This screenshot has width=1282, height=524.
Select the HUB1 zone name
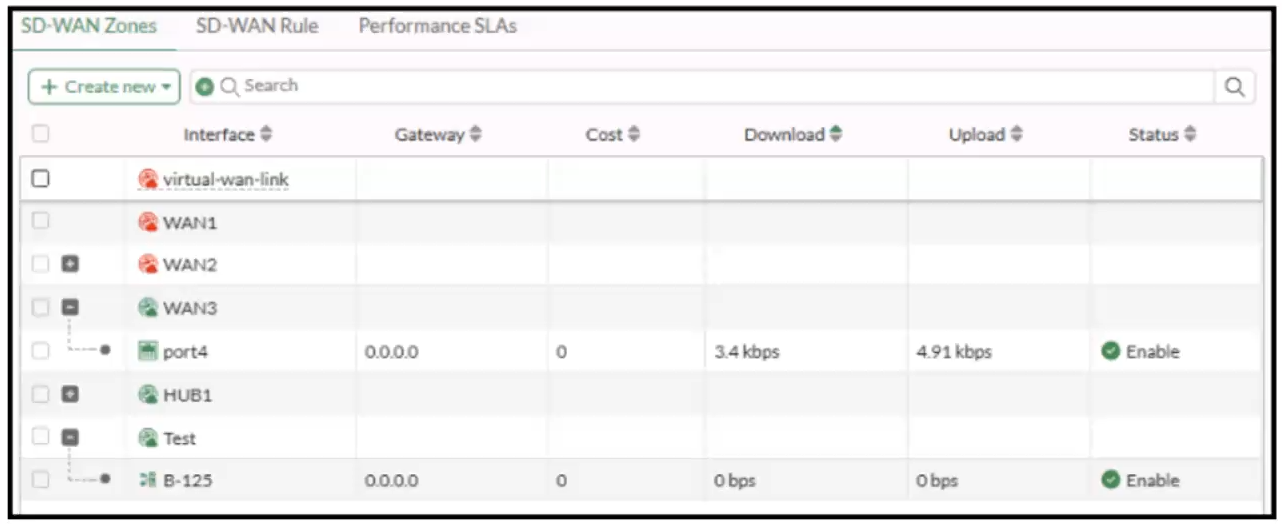click(x=189, y=396)
